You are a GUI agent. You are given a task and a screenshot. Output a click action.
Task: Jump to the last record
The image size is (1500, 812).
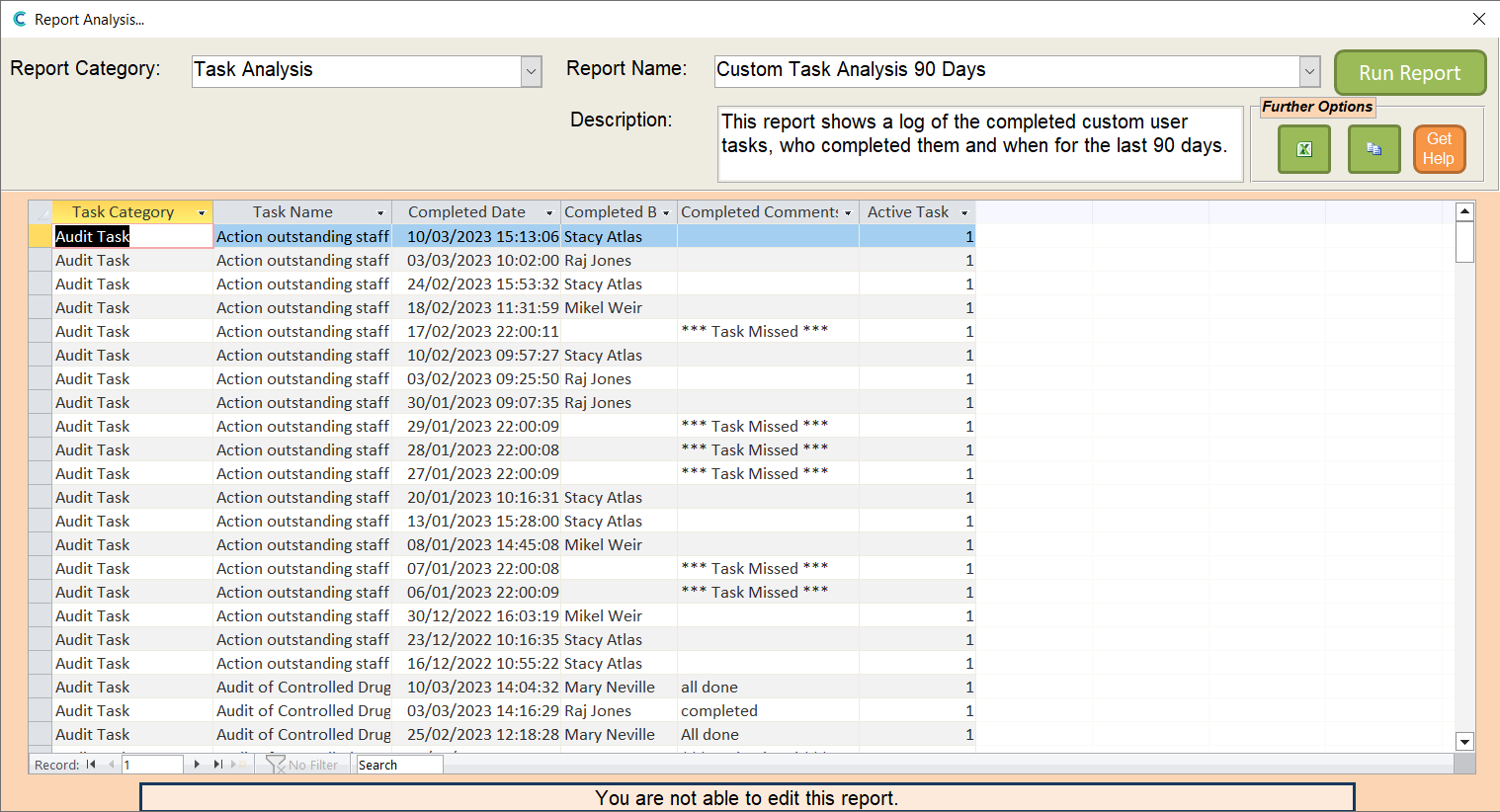coord(217,765)
